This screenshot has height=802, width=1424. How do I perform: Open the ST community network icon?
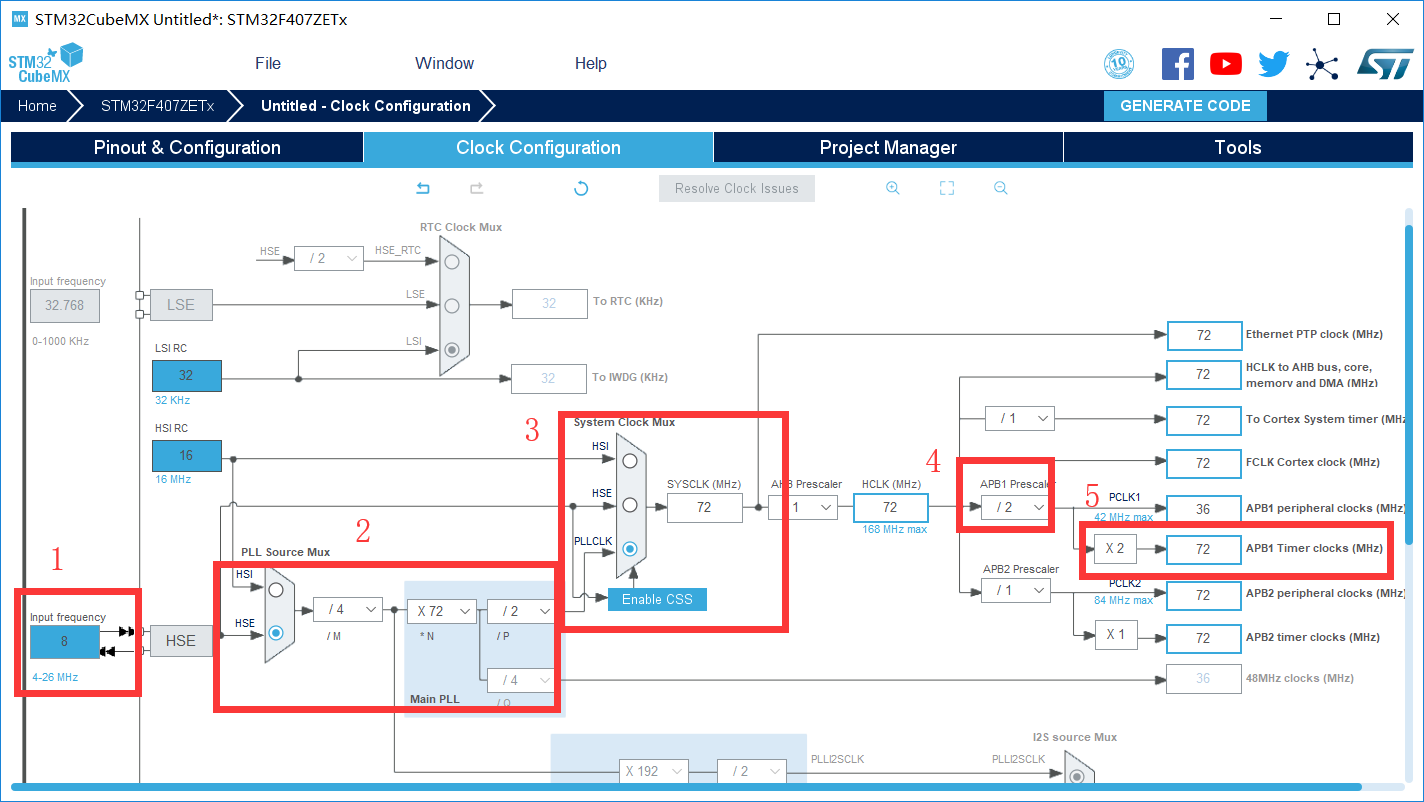click(1322, 65)
